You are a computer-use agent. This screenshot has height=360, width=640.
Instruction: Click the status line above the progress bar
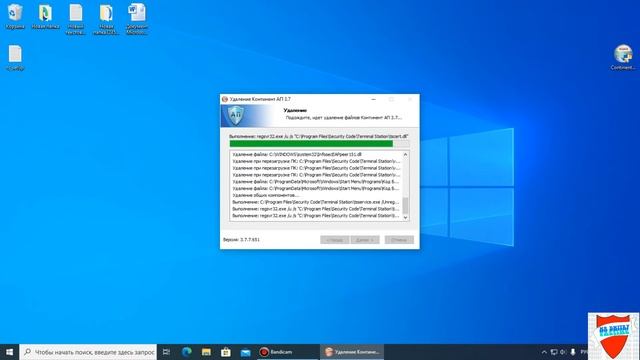pyautogui.click(x=318, y=136)
